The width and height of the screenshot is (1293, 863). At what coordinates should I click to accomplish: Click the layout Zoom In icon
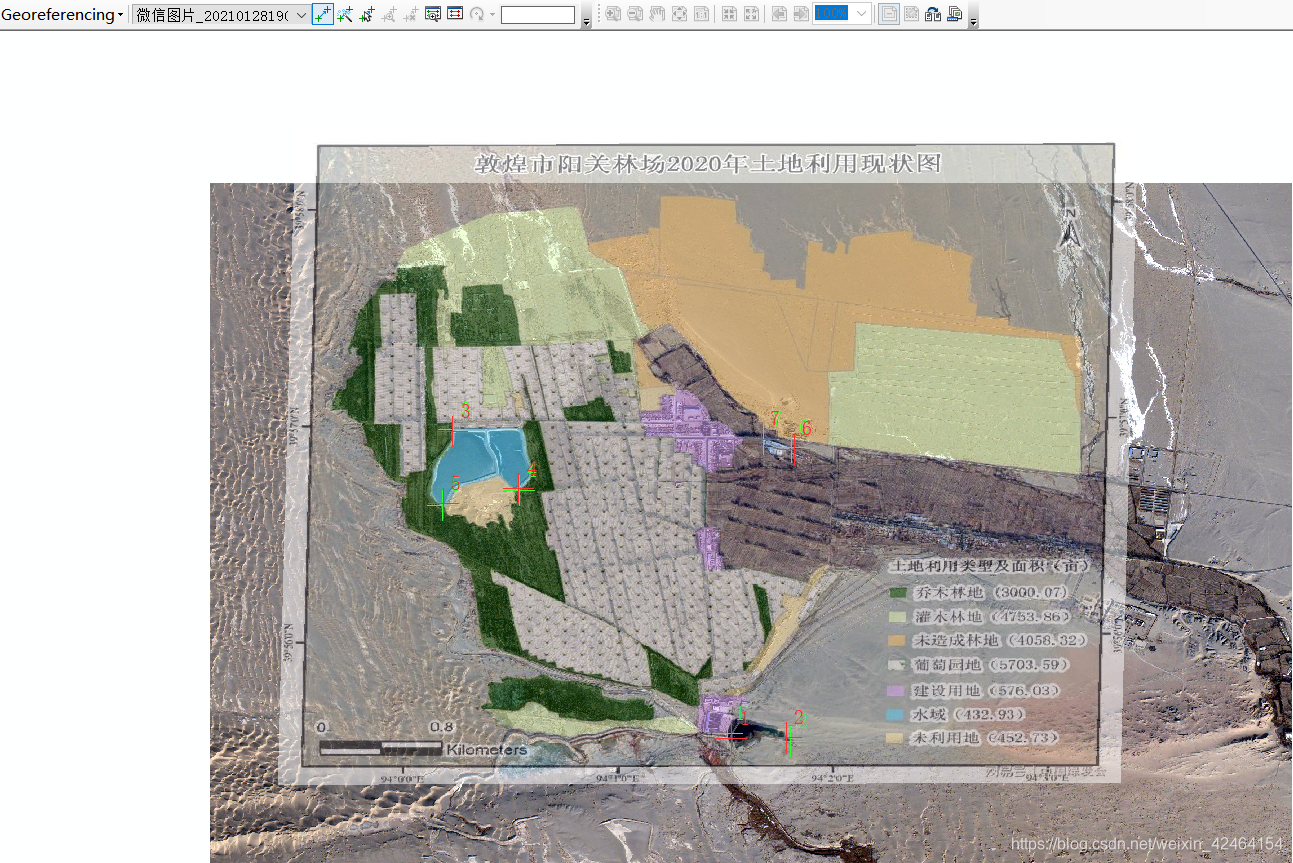tap(613, 14)
